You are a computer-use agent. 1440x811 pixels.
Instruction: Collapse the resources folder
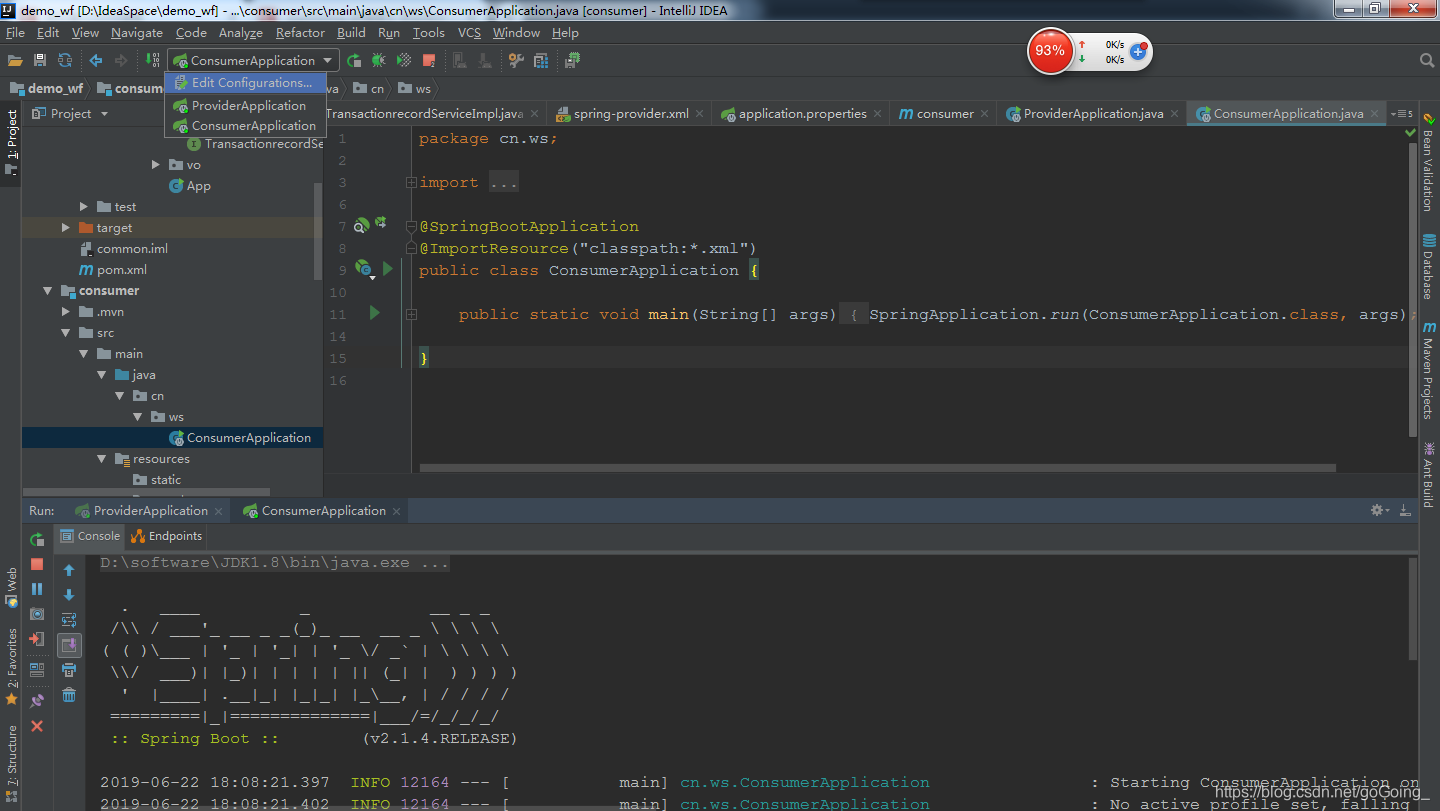(101, 459)
